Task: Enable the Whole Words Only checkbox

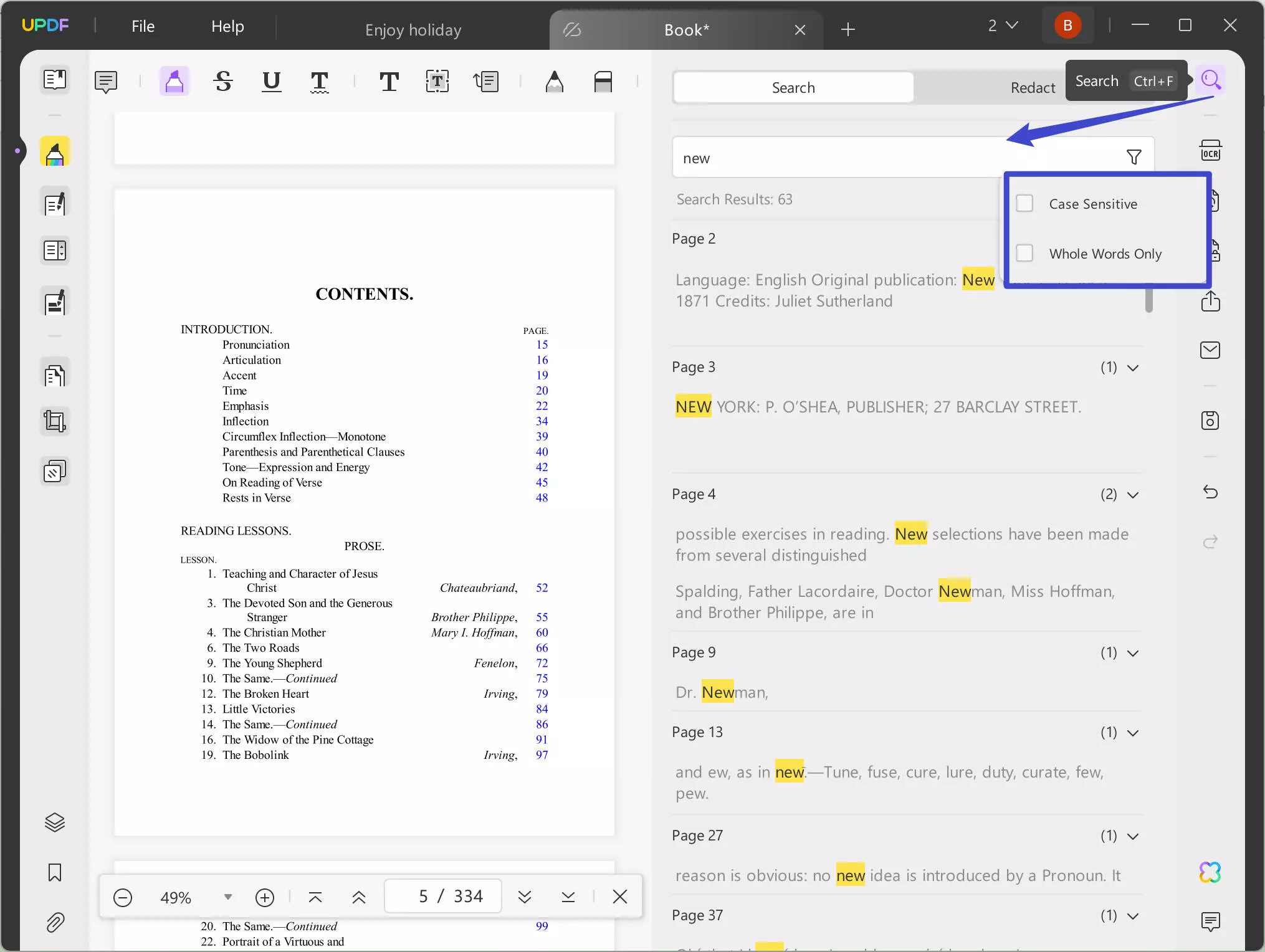Action: click(x=1024, y=253)
